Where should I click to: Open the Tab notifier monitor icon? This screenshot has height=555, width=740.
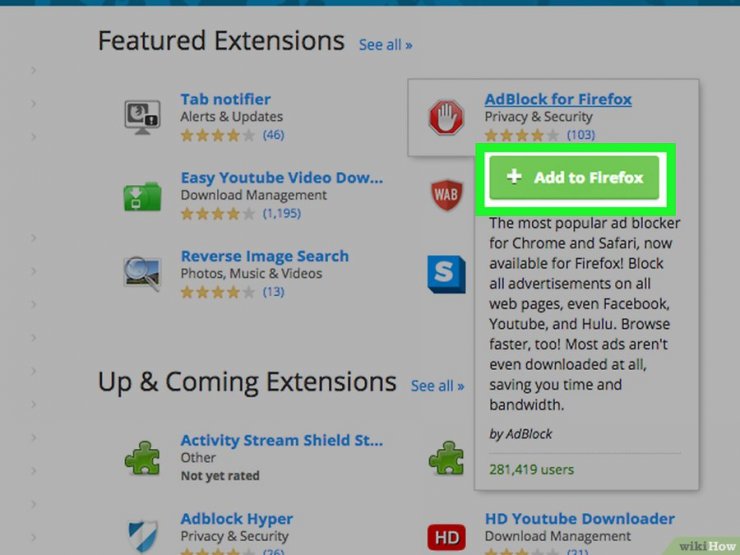[x=142, y=117]
